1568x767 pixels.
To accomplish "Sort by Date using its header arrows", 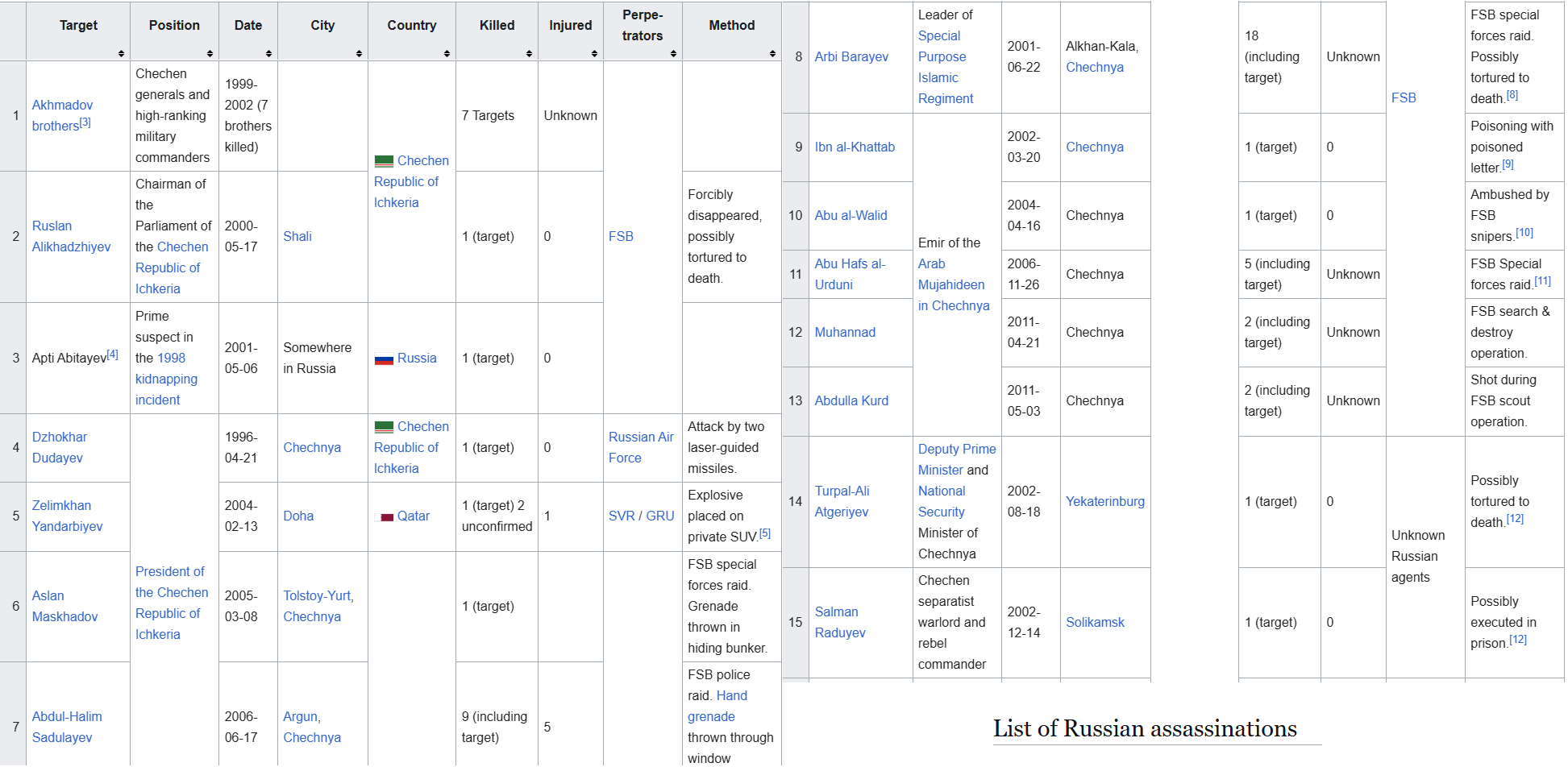I will pyautogui.click(x=268, y=53).
